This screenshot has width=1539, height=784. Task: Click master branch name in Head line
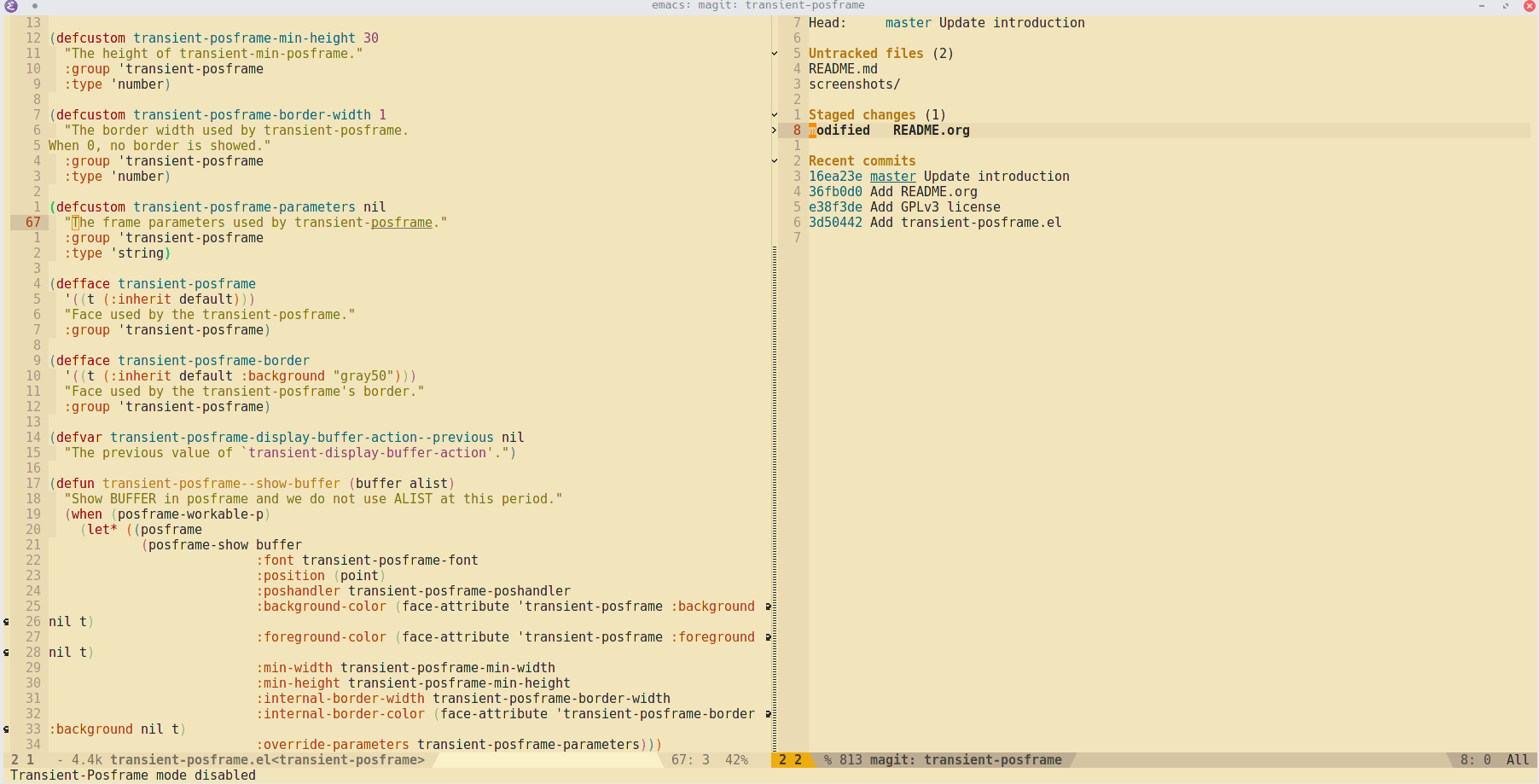(908, 23)
